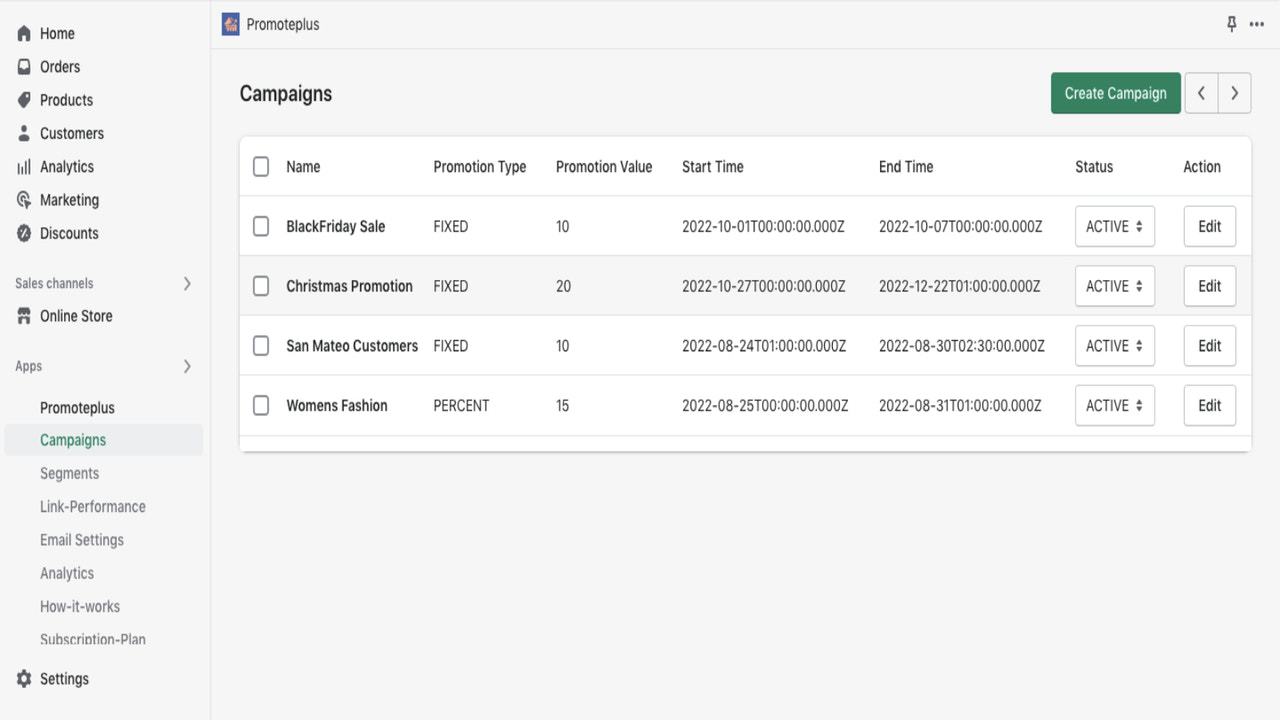This screenshot has width=1280, height=720.
Task: Expand the Sales channels section
Action: [187, 283]
